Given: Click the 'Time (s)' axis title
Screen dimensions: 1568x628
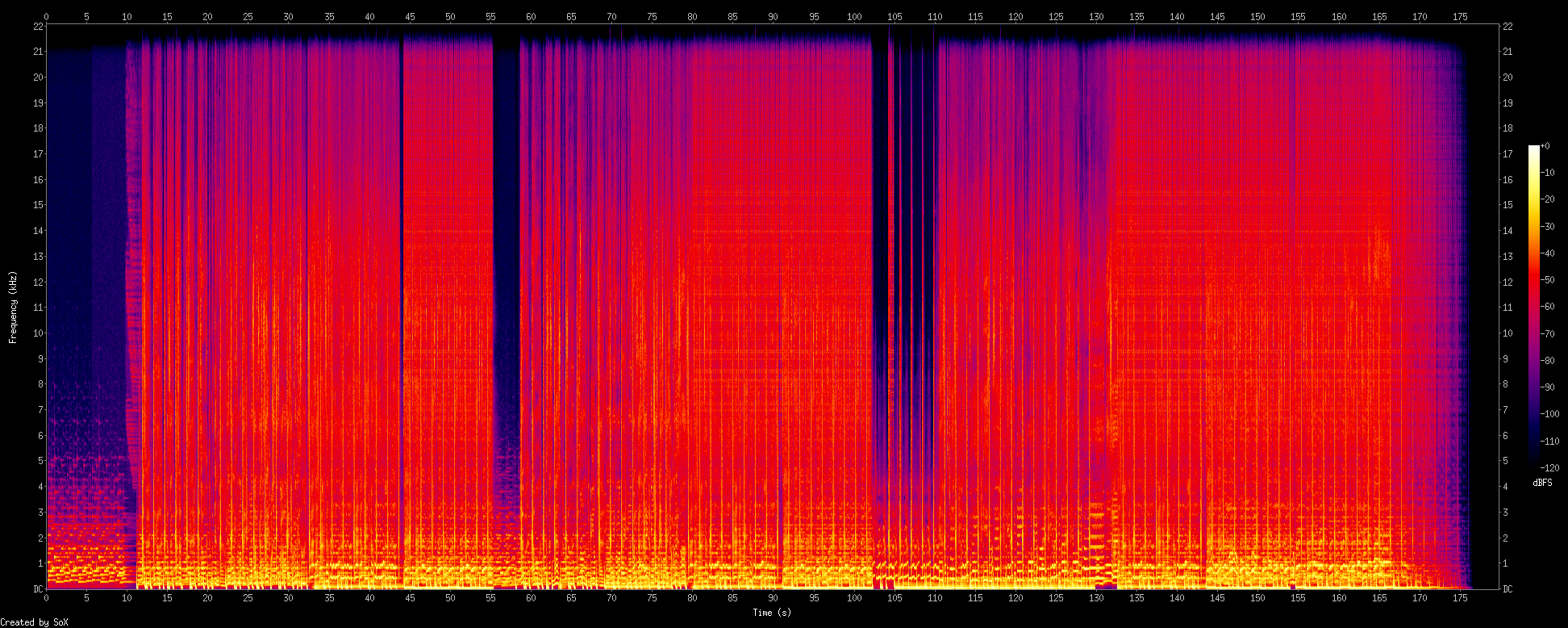Looking at the screenshot, I should 772,613.
